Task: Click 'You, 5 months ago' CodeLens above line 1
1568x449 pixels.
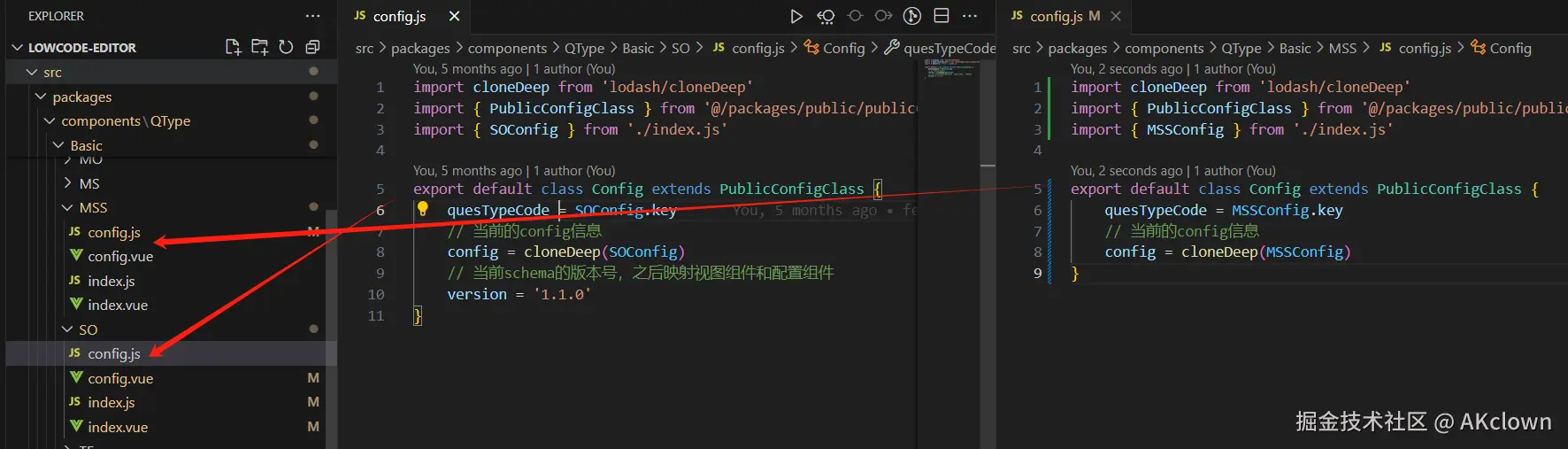Action: [x=467, y=69]
